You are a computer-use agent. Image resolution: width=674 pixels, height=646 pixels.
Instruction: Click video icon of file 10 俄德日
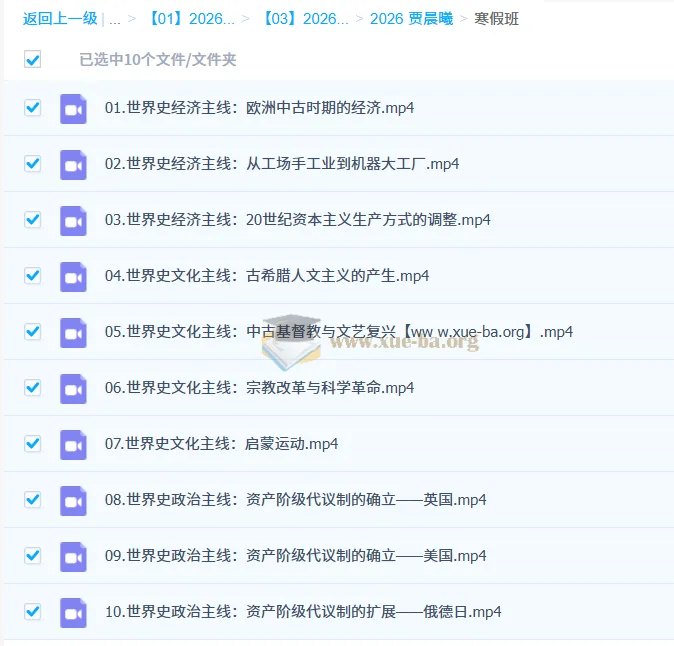(73, 613)
